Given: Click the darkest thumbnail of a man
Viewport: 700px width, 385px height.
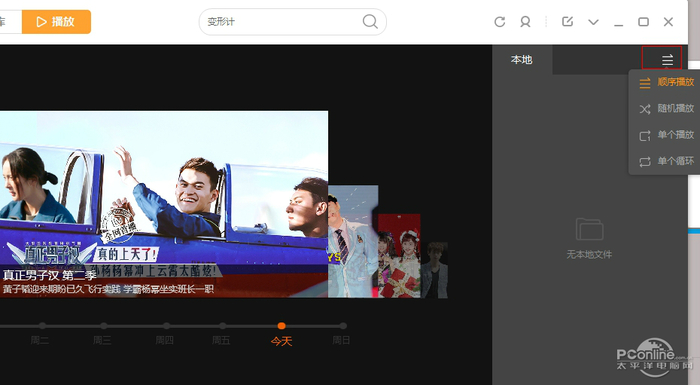Looking at the screenshot, I should tap(434, 270).
